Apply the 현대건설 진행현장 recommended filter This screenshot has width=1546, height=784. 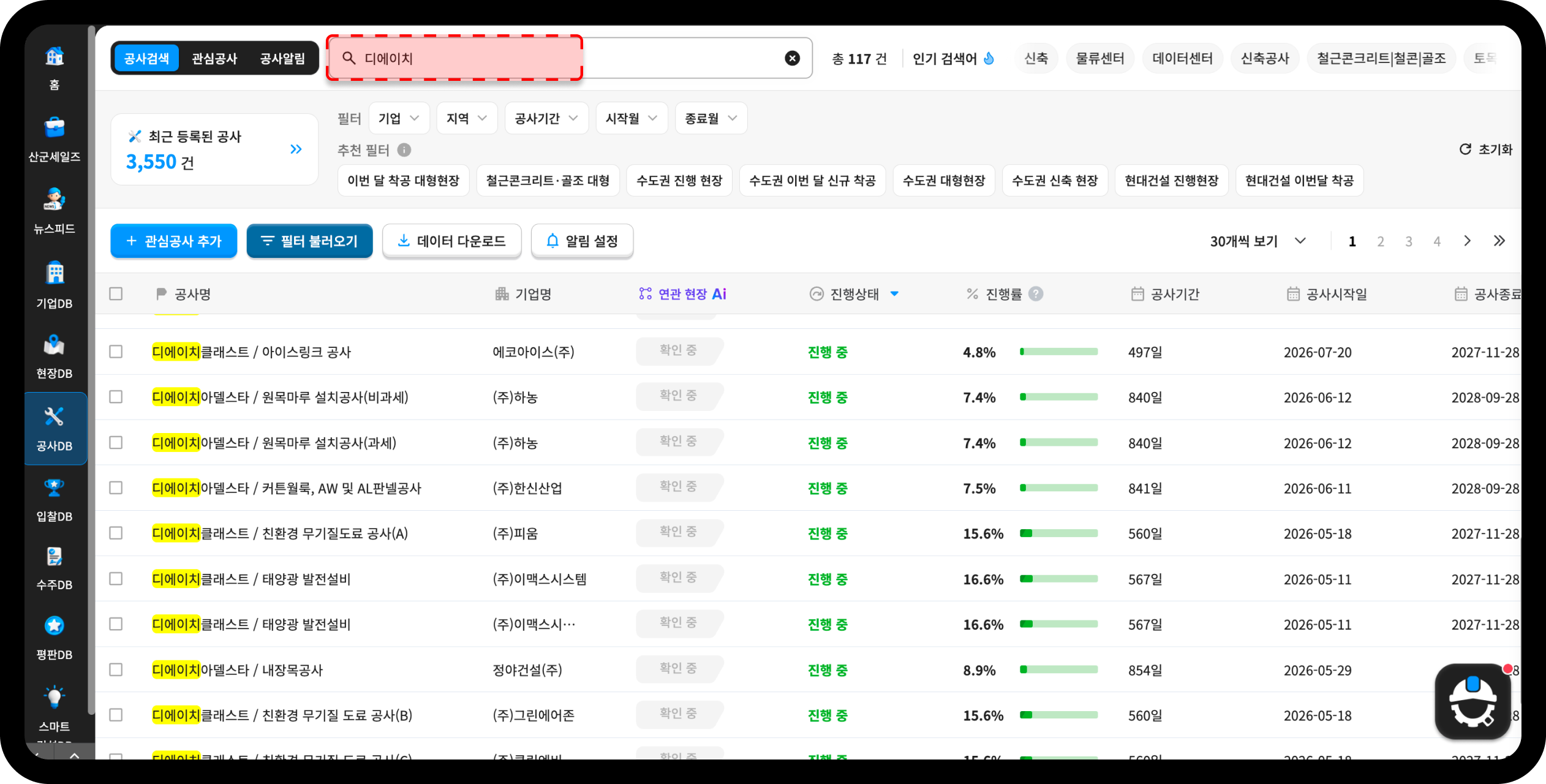click(1171, 180)
